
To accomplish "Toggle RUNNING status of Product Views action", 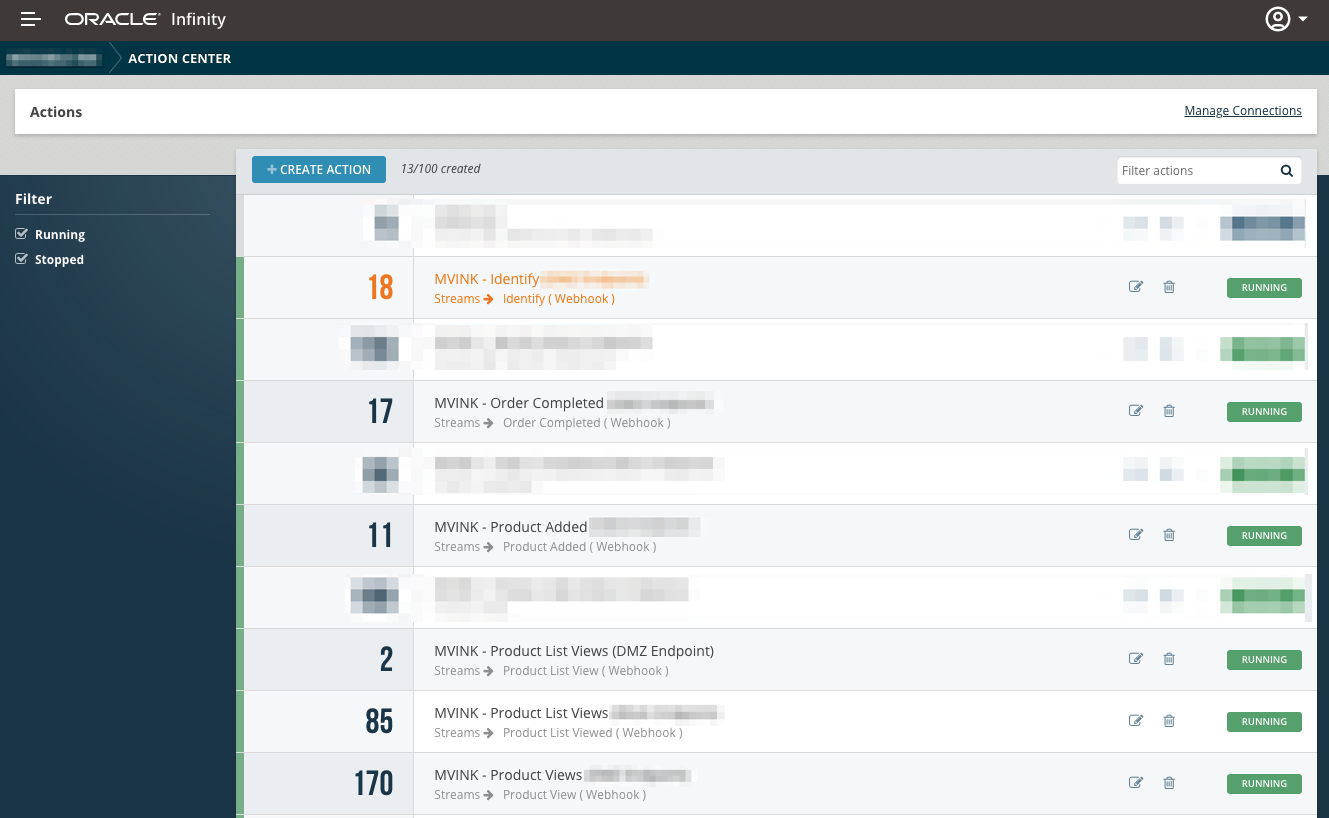I will pyautogui.click(x=1264, y=784).
